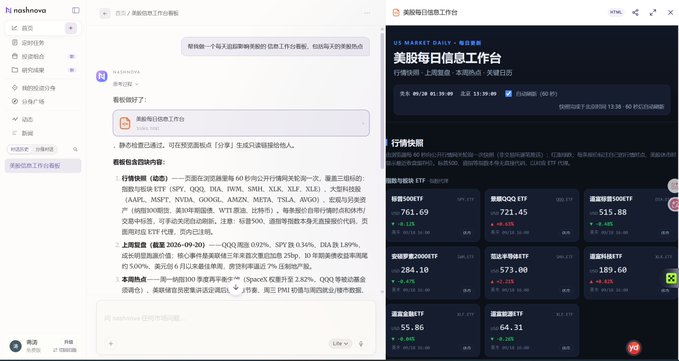This screenshot has height=361, width=679.
Task: Click the orange HTML file icon in the card
Action: (125, 123)
